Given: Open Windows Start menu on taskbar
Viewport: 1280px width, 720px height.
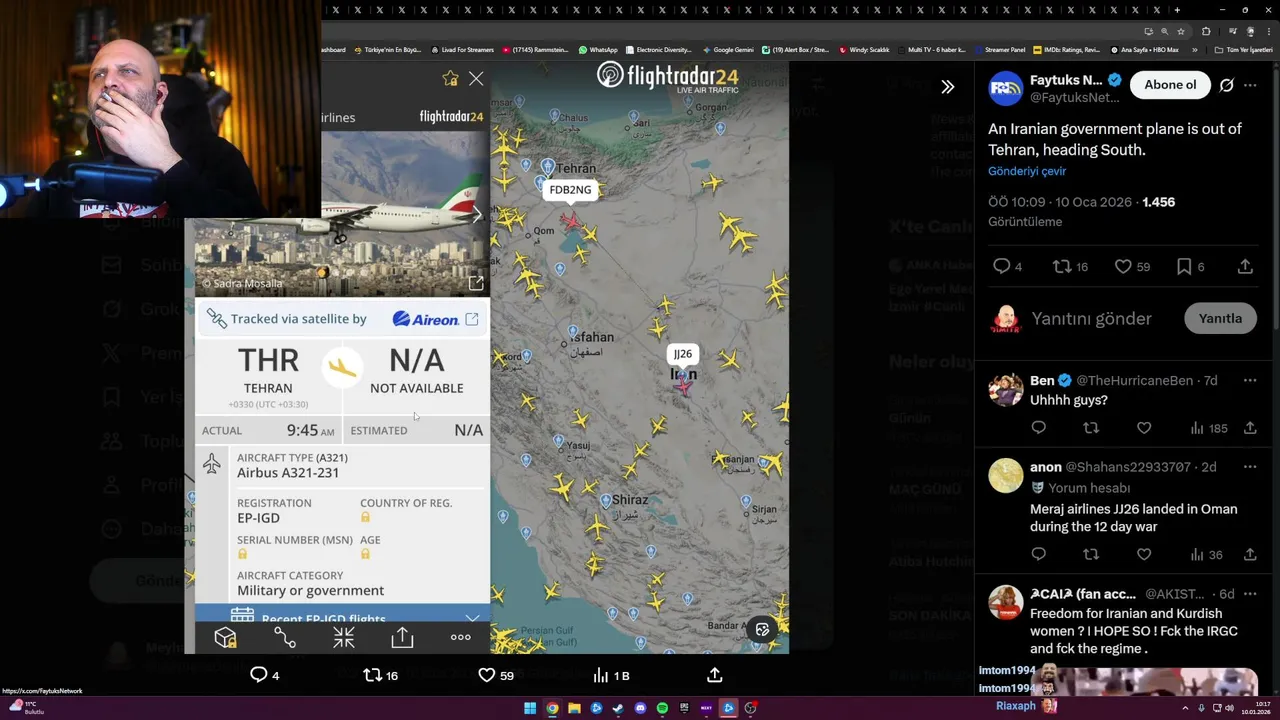Looking at the screenshot, I should [530, 708].
